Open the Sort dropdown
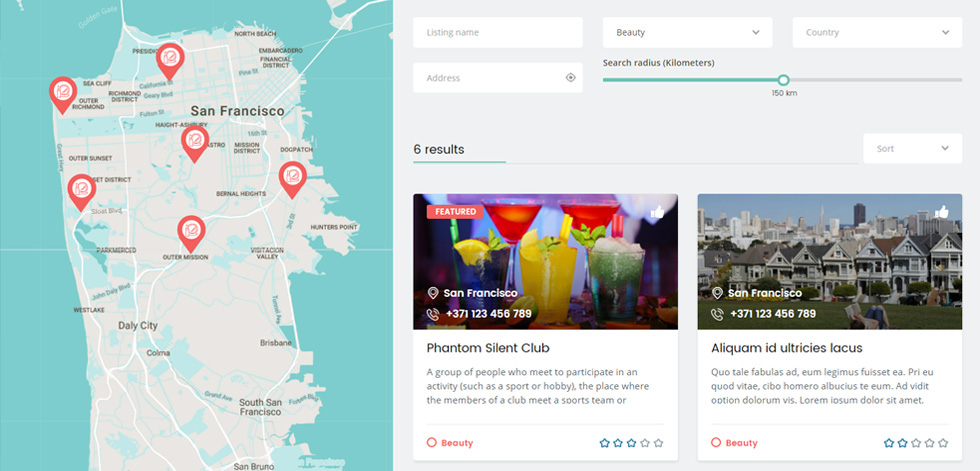 (912, 149)
